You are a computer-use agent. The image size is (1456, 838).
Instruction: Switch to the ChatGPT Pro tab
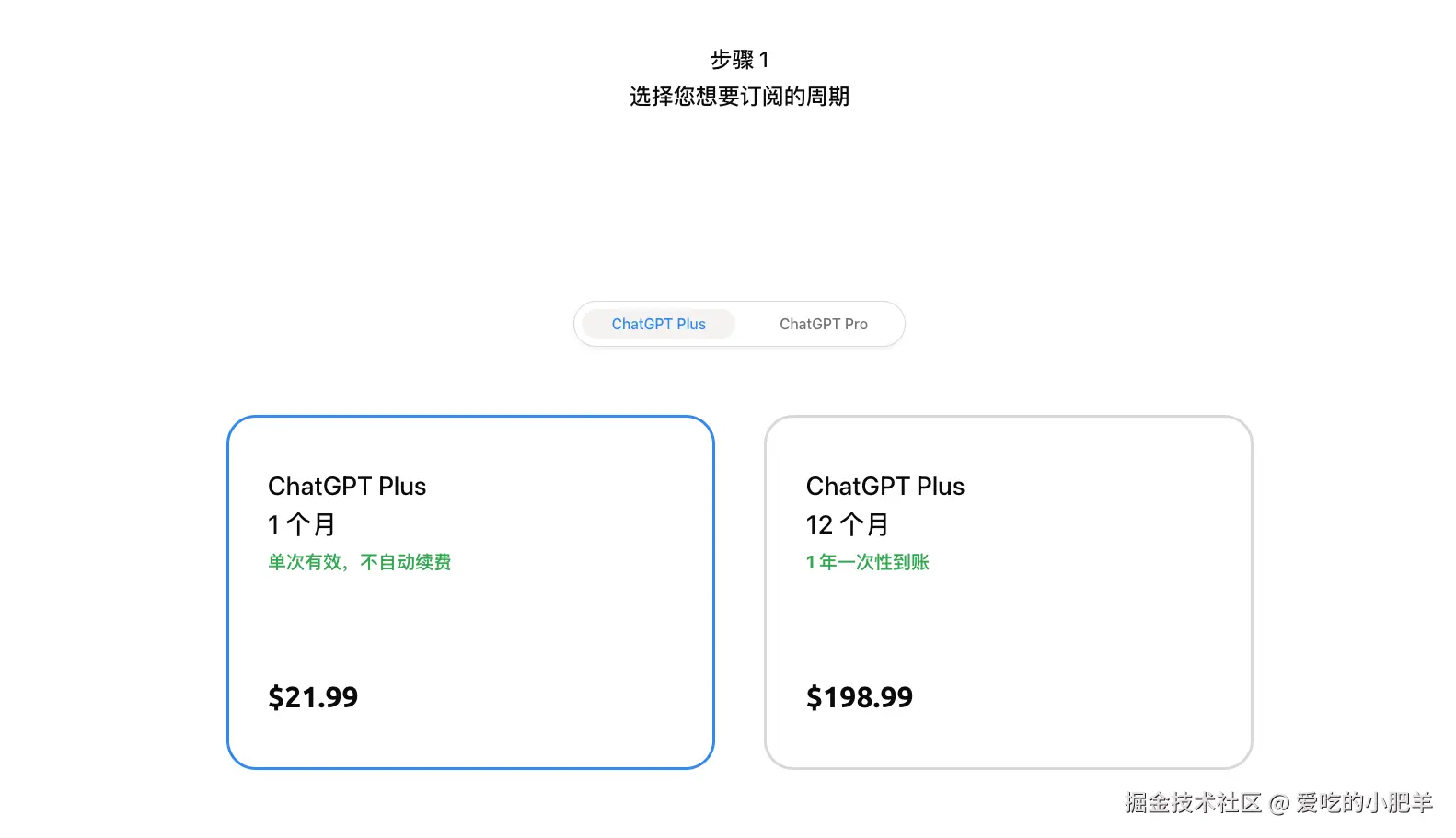coord(823,324)
